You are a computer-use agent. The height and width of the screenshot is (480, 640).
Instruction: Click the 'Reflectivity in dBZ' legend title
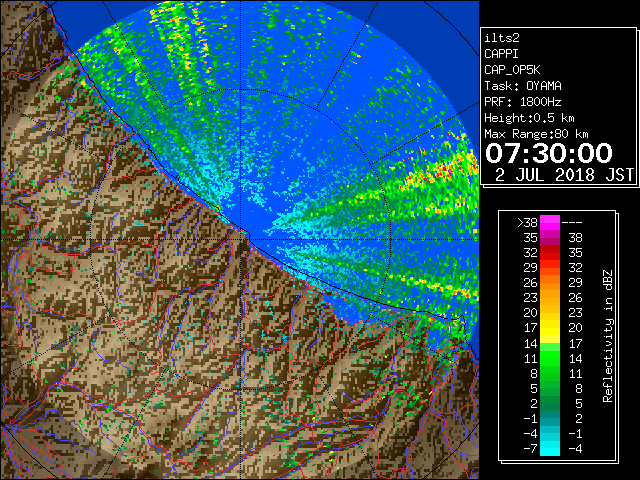pyautogui.click(x=607, y=336)
